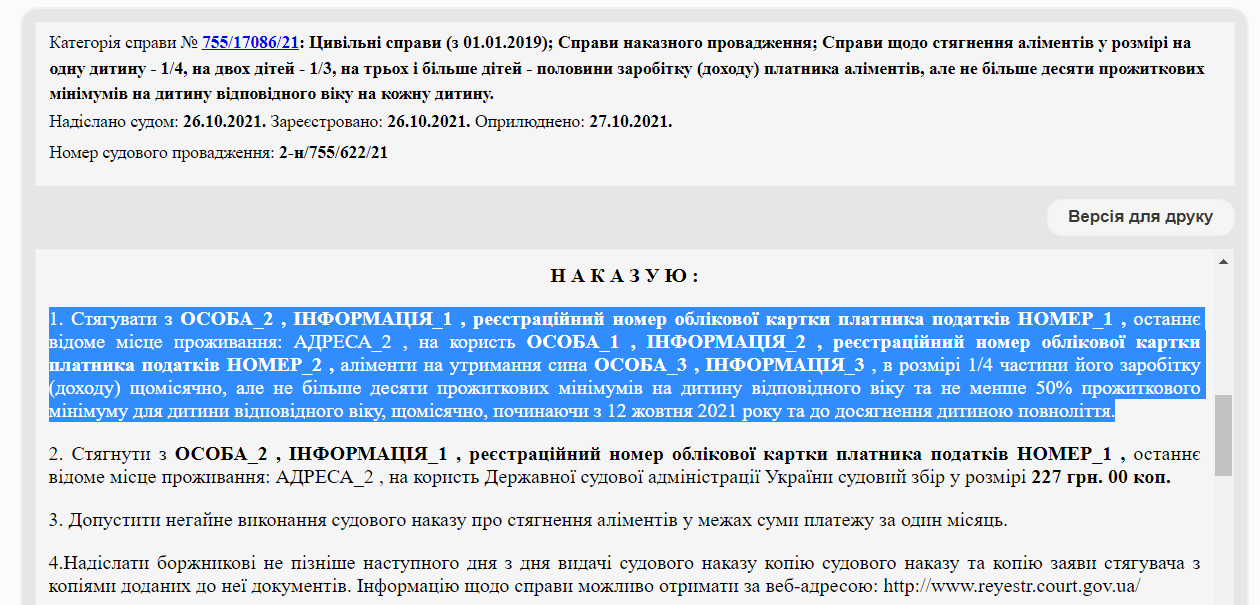Click paragraph 4 'Надіслати боржникові'

626,575
